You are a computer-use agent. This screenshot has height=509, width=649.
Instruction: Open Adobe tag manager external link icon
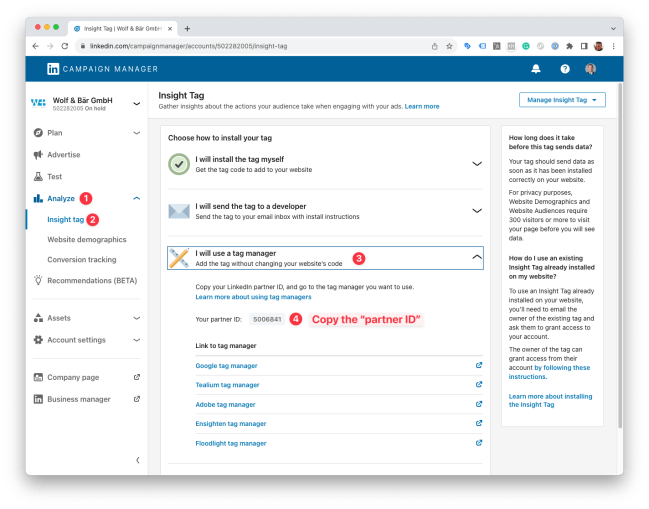click(479, 404)
